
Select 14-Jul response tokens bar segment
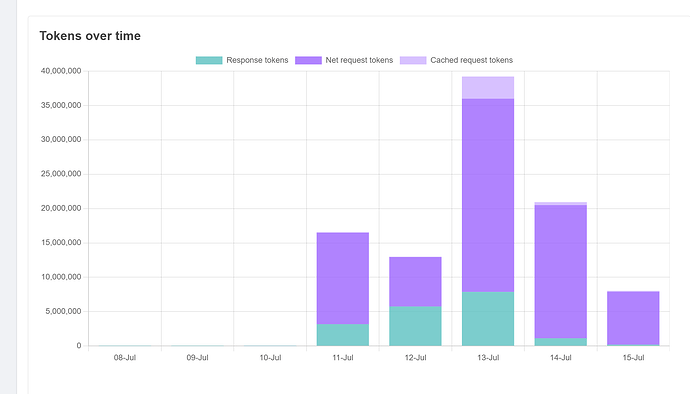click(x=561, y=342)
